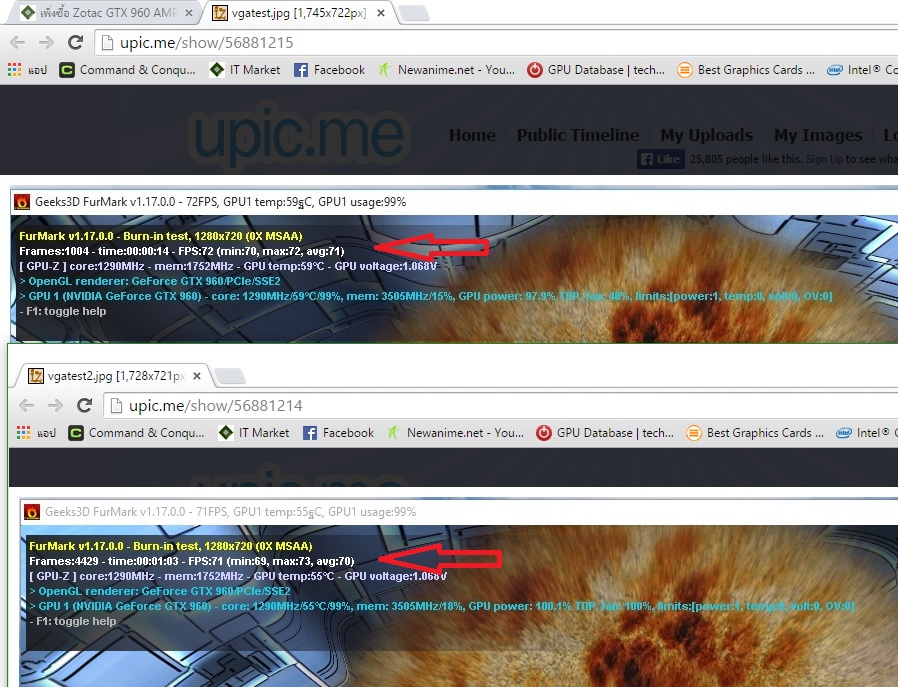Go back in the lower browser window
Viewport: 898px width, 687px height.
26,405
